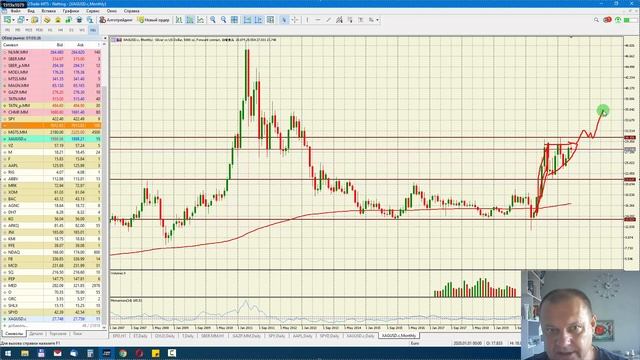Select AAPL row in Market Watch
640x360 pixels.
tap(52, 165)
